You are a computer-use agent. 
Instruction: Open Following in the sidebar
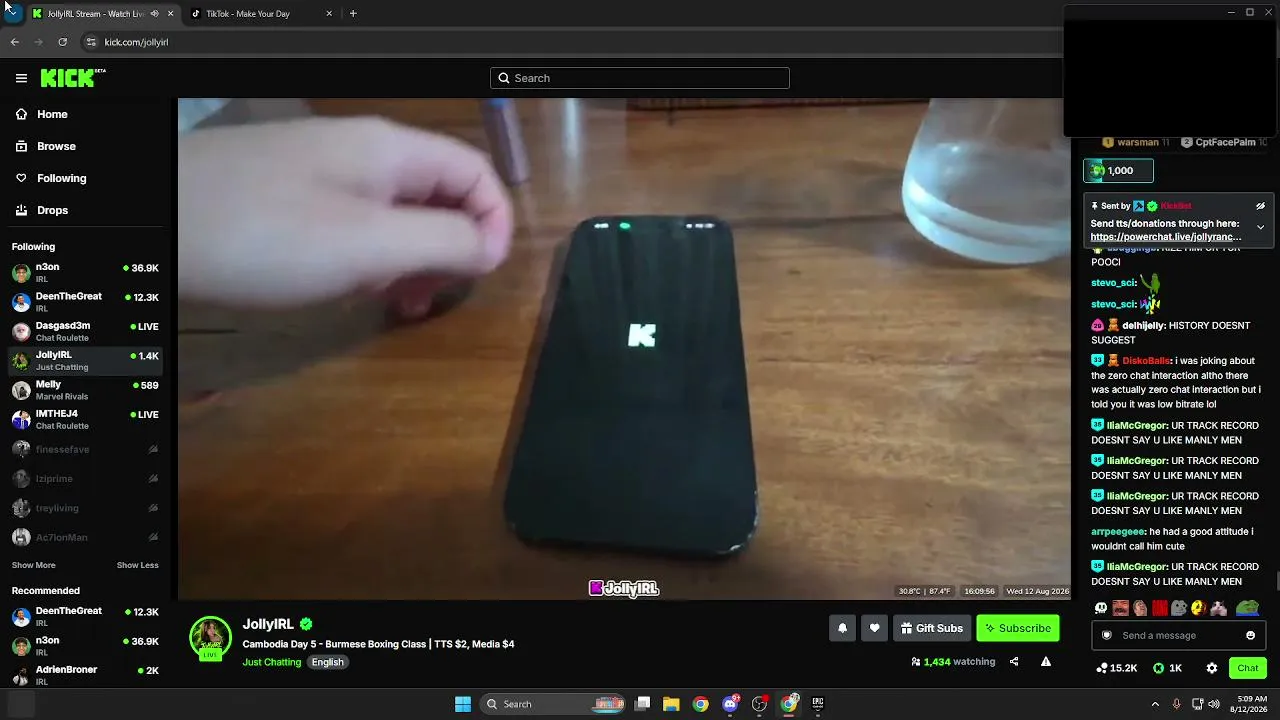tap(61, 178)
